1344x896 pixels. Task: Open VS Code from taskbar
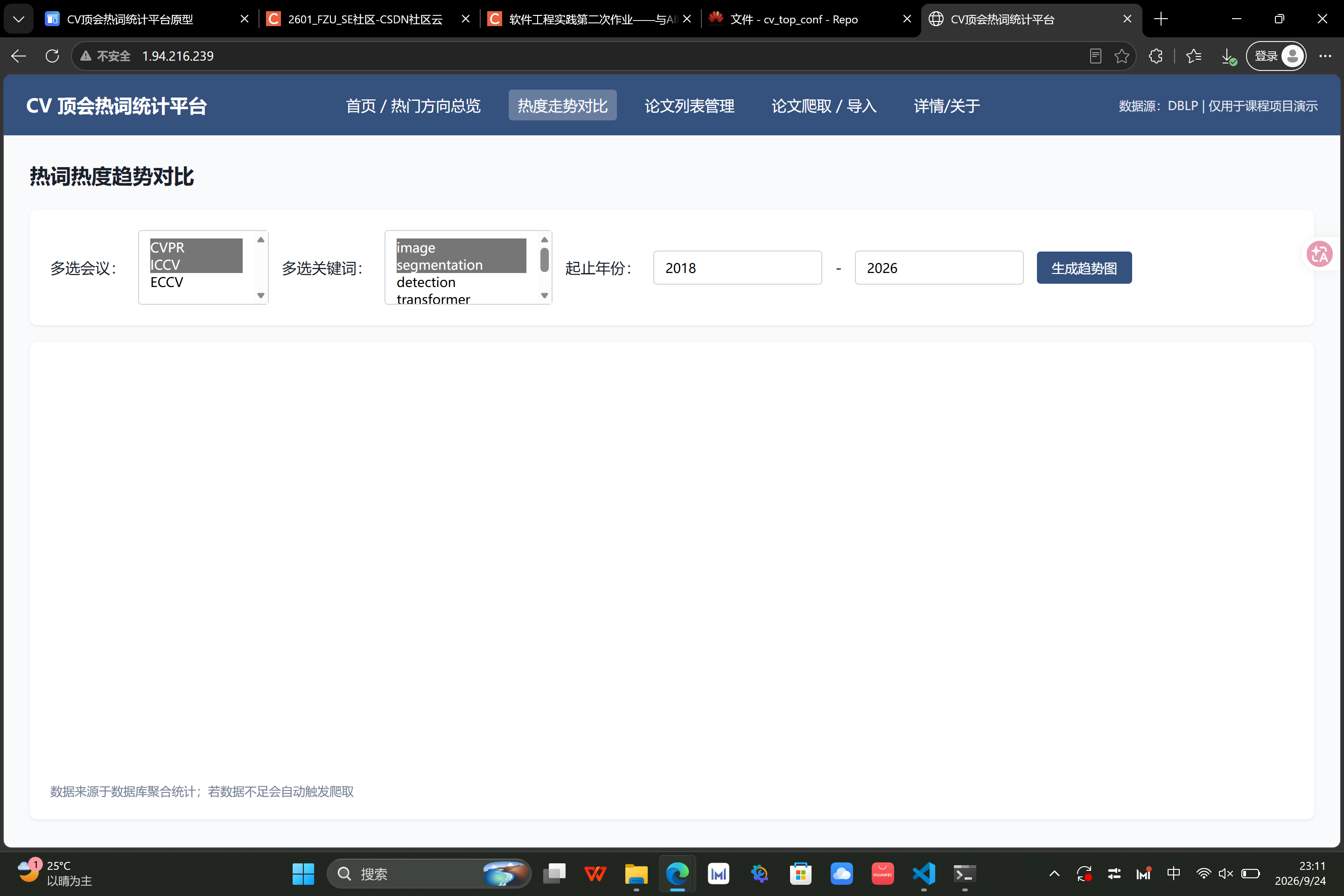click(924, 874)
